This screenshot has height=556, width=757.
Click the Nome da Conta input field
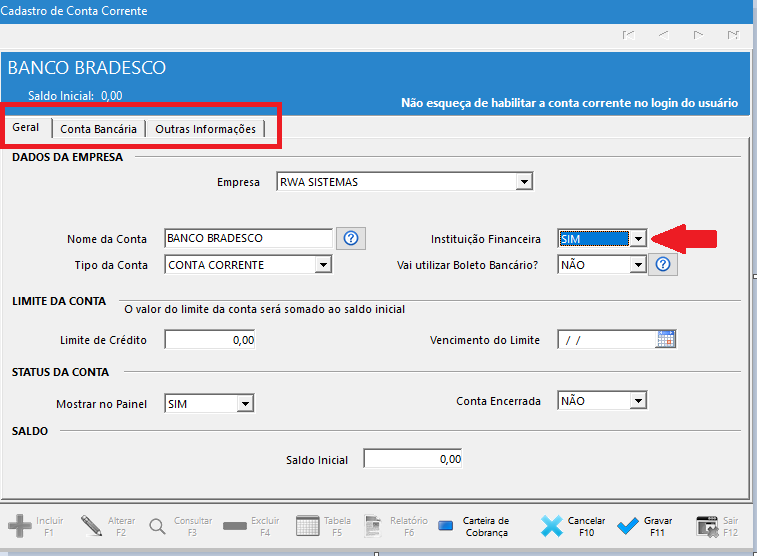249,238
